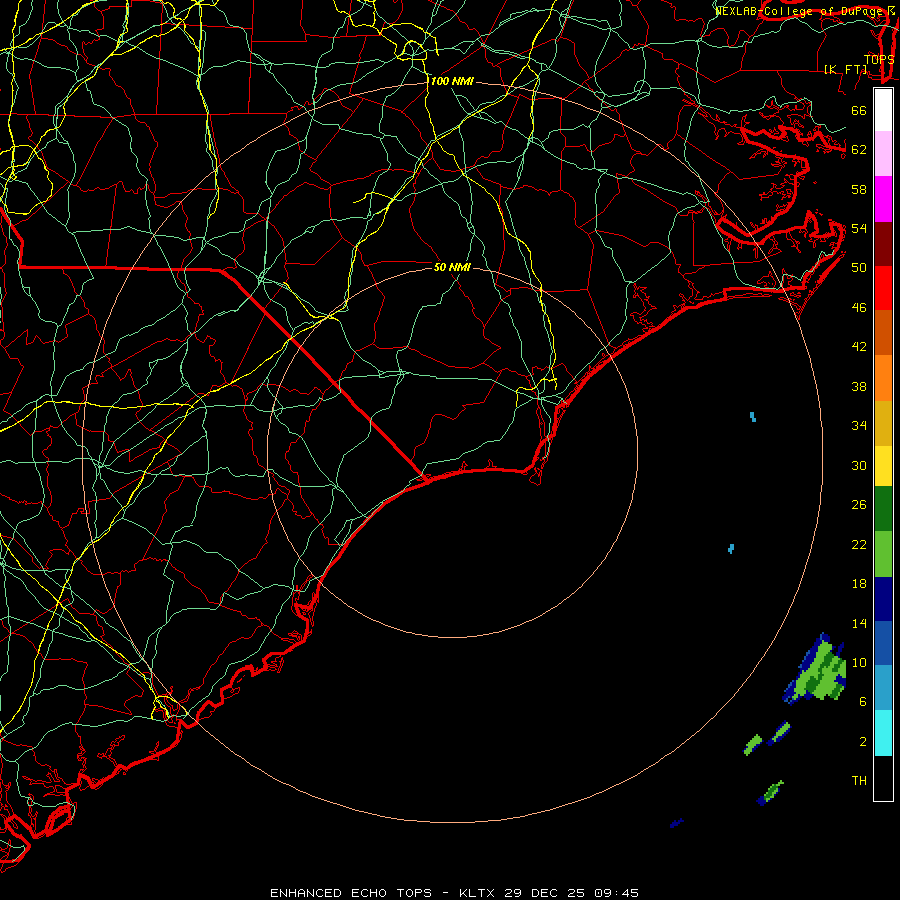900x900 pixels.
Task: Click the '42' legend value
Action: 859,347
